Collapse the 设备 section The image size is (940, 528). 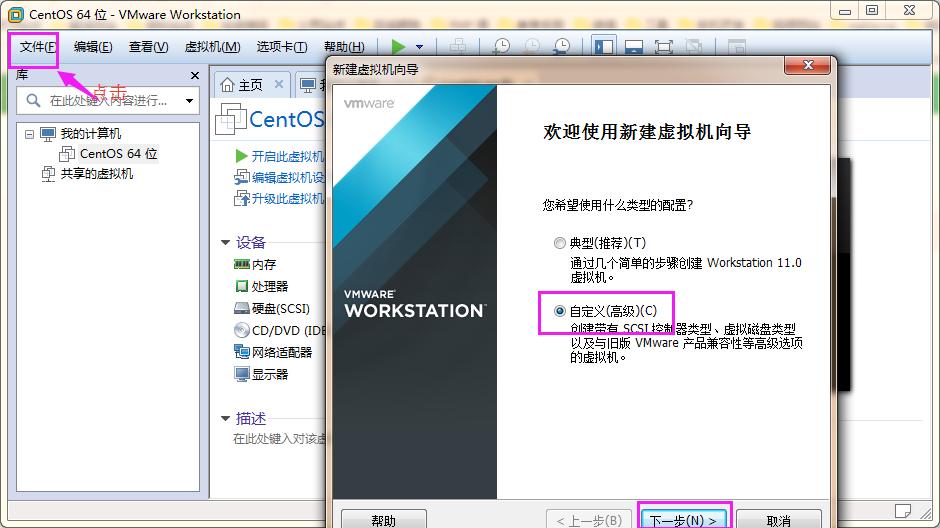[225, 243]
